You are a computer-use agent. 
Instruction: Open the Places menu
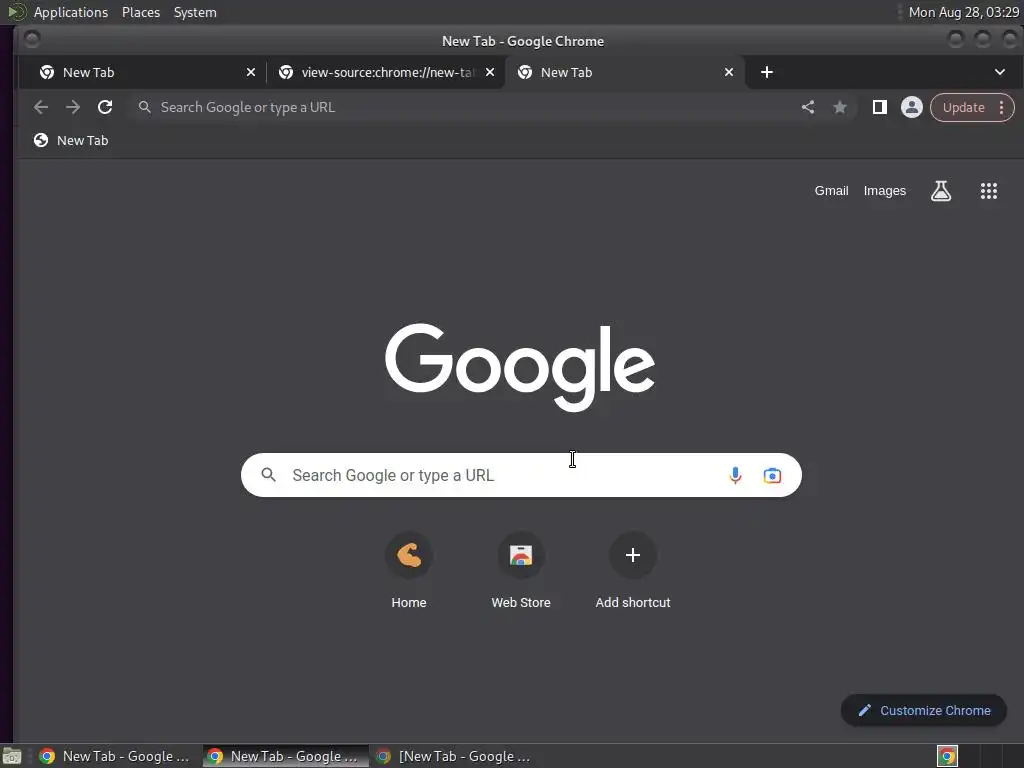[140, 12]
